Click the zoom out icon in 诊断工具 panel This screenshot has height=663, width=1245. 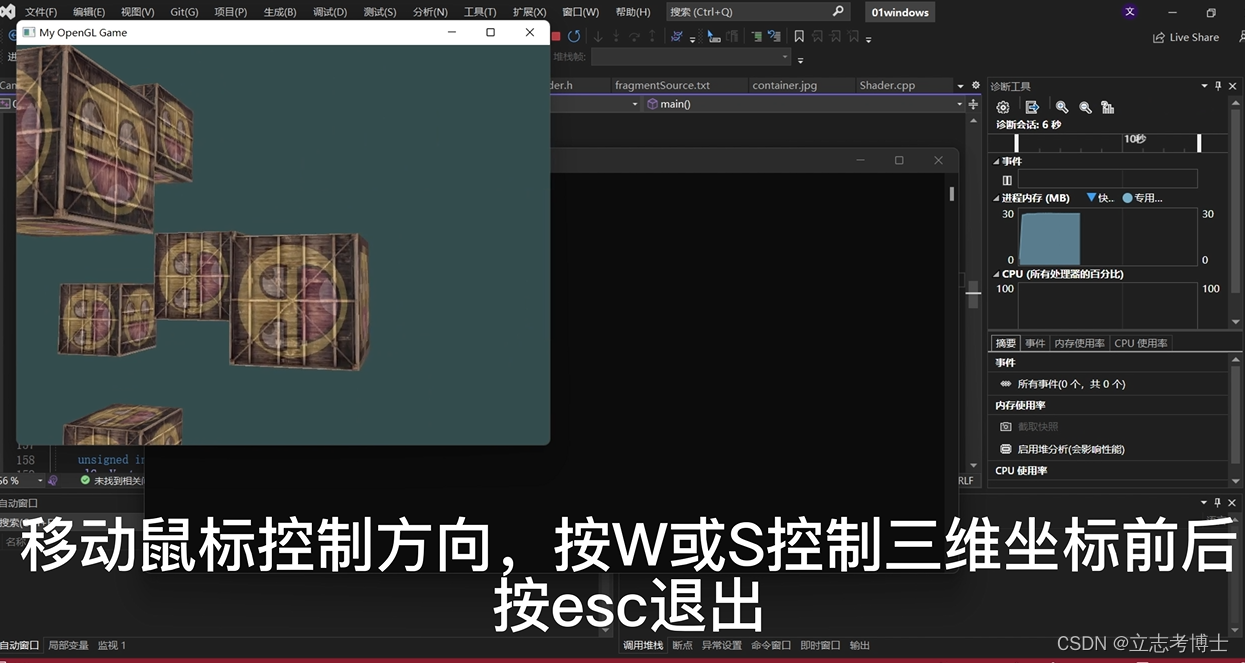[x=1085, y=108]
